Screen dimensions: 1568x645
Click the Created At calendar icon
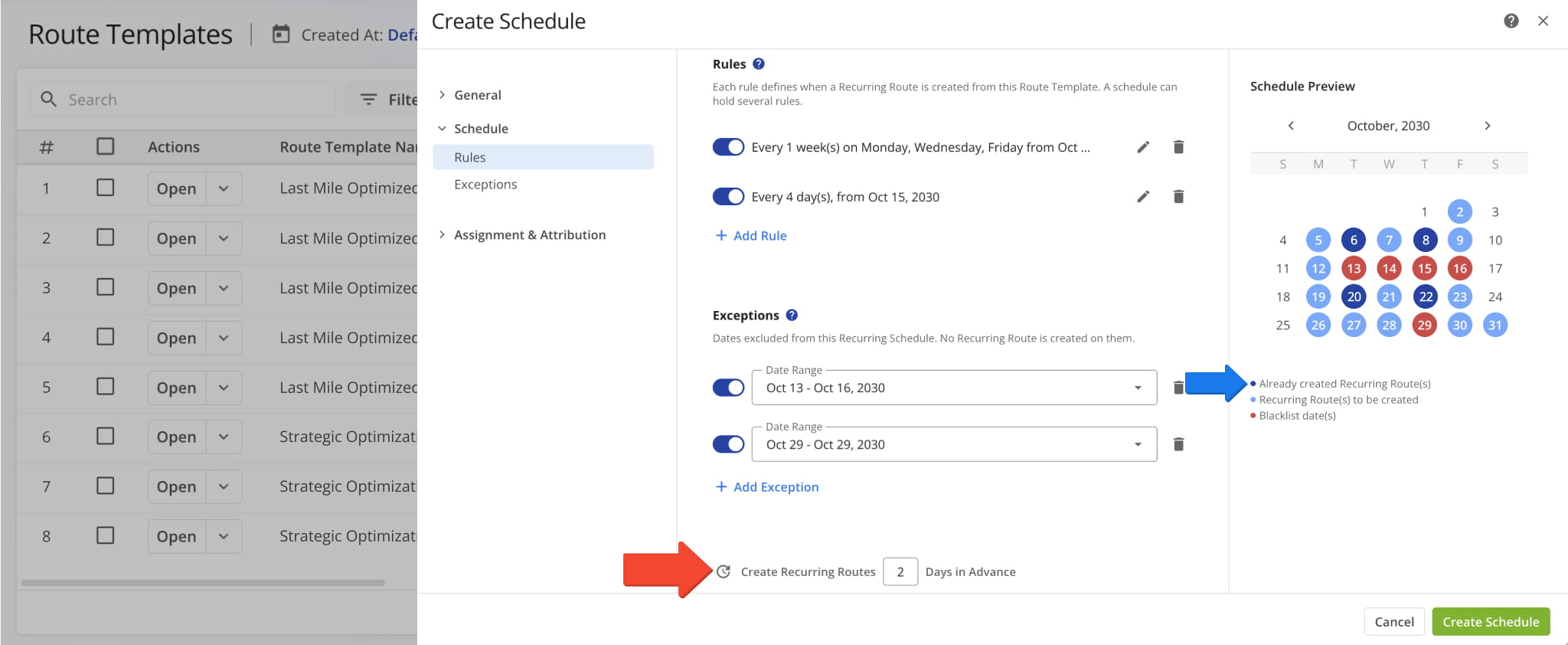[281, 34]
